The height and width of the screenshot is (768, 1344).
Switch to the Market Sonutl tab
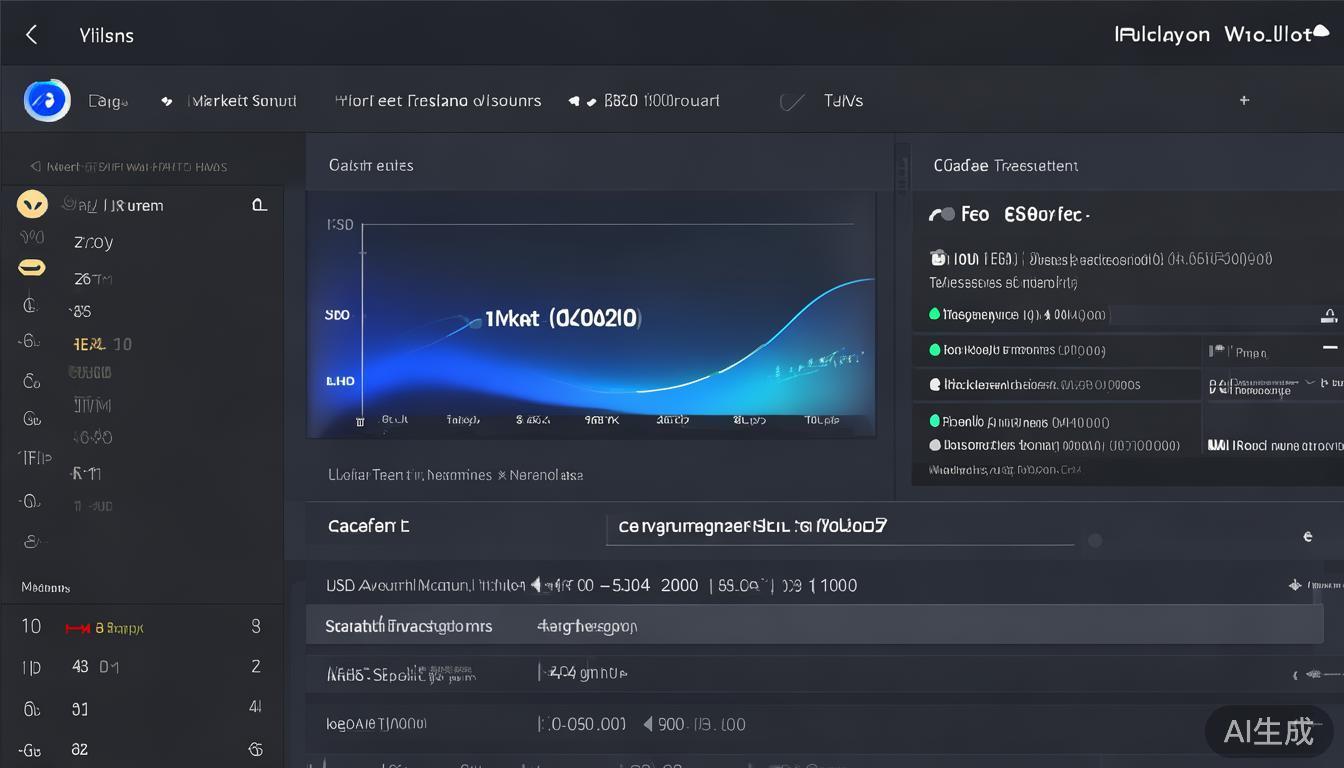(x=243, y=101)
